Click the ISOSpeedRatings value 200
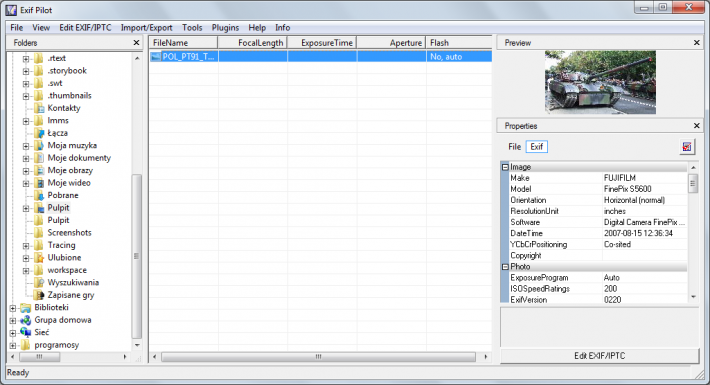The height and width of the screenshot is (385, 710). tap(610, 289)
